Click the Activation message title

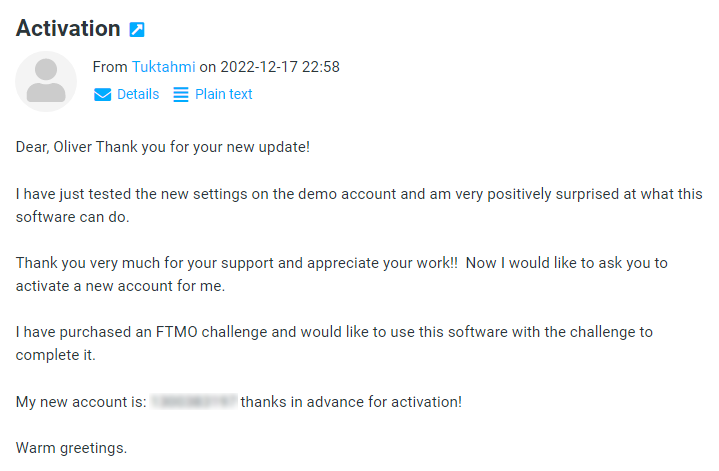68,29
